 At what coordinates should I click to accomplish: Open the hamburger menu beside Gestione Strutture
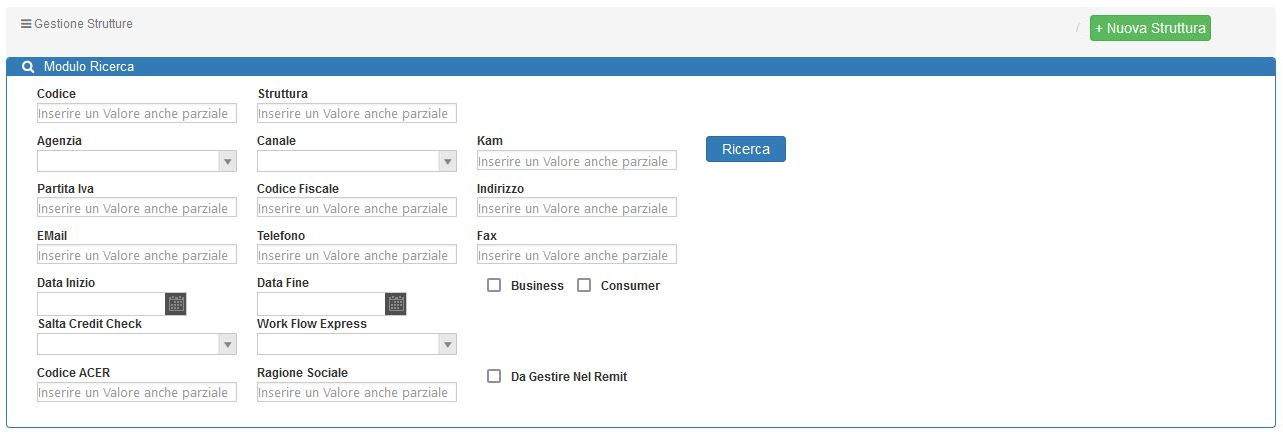point(26,24)
